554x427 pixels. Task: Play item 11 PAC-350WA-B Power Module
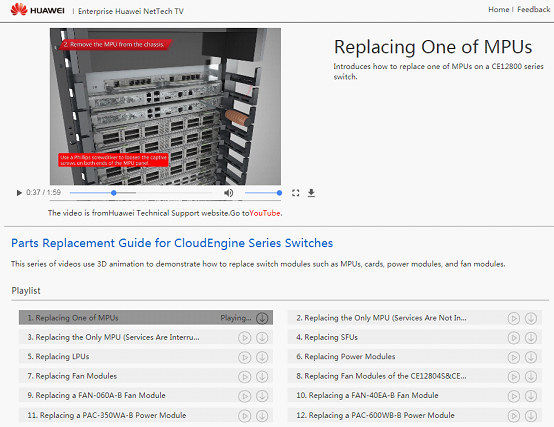pos(244,416)
